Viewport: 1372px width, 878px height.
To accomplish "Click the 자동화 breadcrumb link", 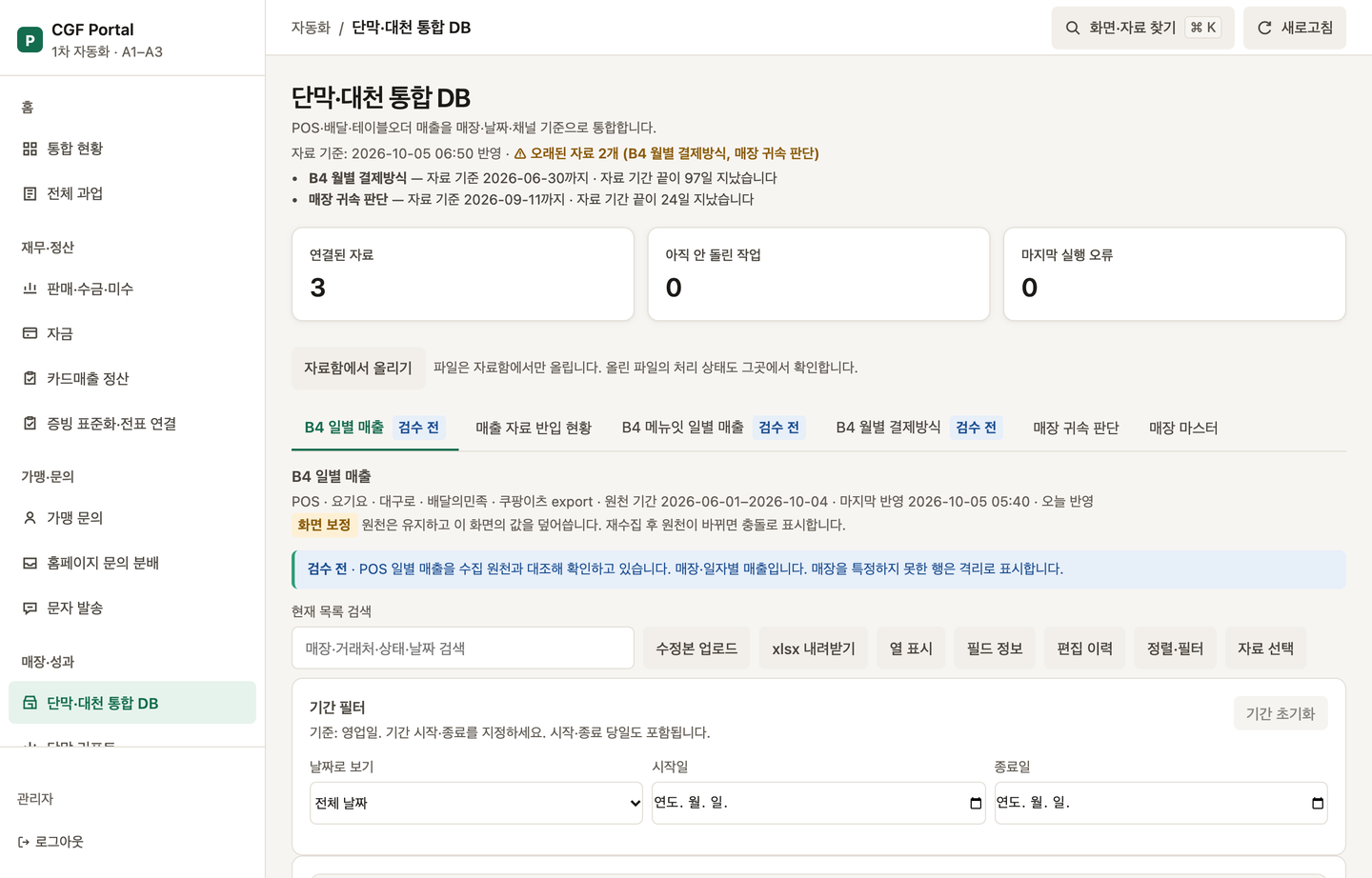I will (311, 28).
